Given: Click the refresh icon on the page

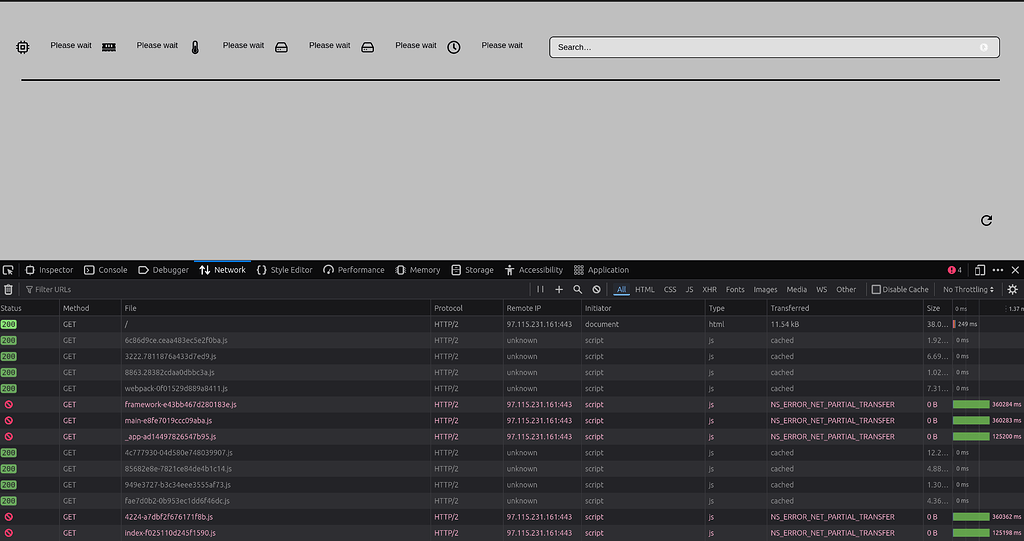Looking at the screenshot, I should coord(987,220).
